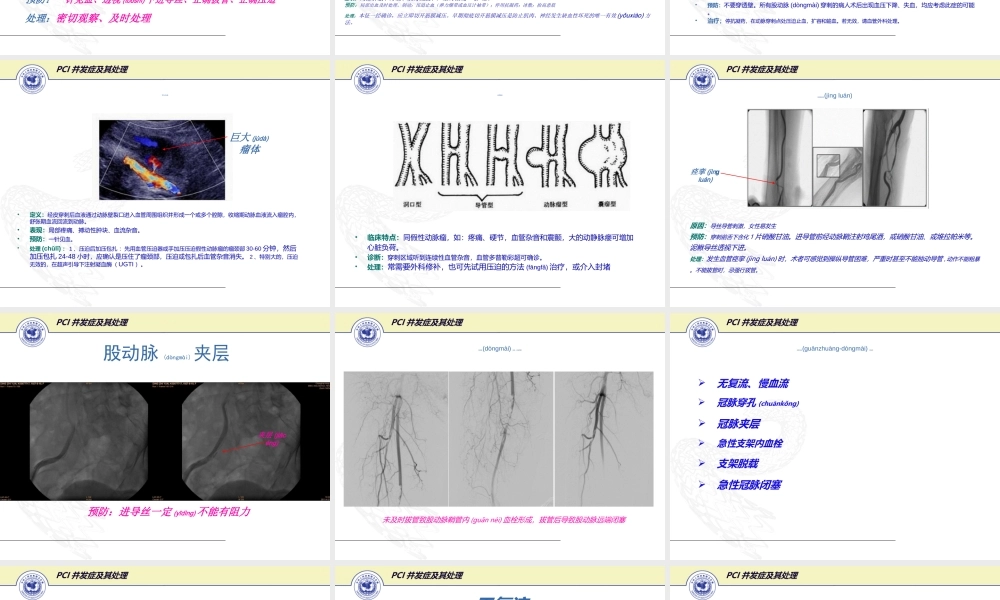Click the middle image of the three leg angiograms
The width and height of the screenshot is (1000, 600).
coord(499,438)
